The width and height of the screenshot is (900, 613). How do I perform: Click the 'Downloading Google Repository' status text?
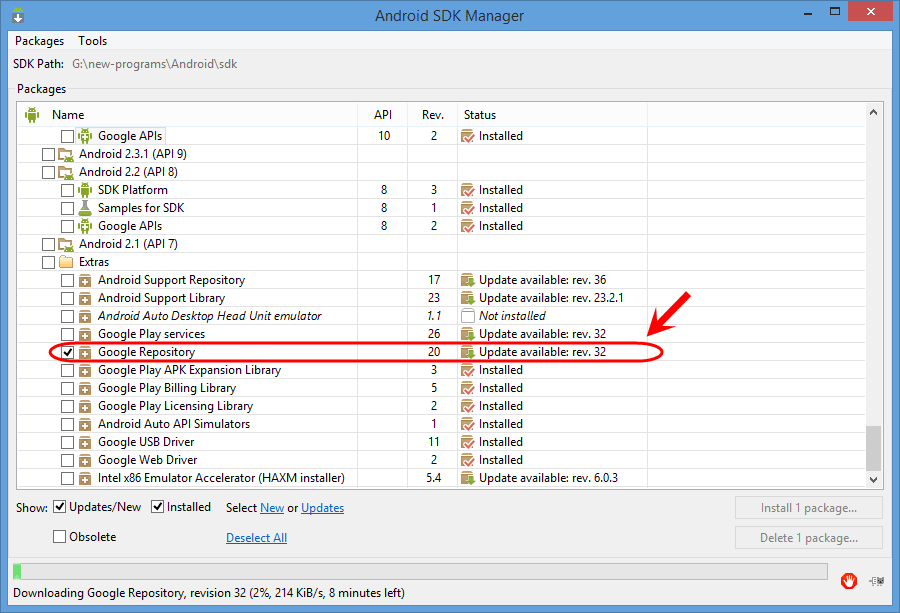(x=209, y=593)
